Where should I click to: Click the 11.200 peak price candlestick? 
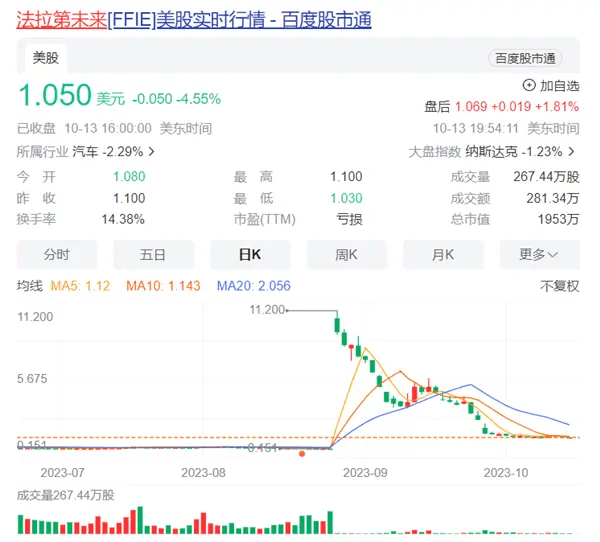pyautogui.click(x=337, y=322)
